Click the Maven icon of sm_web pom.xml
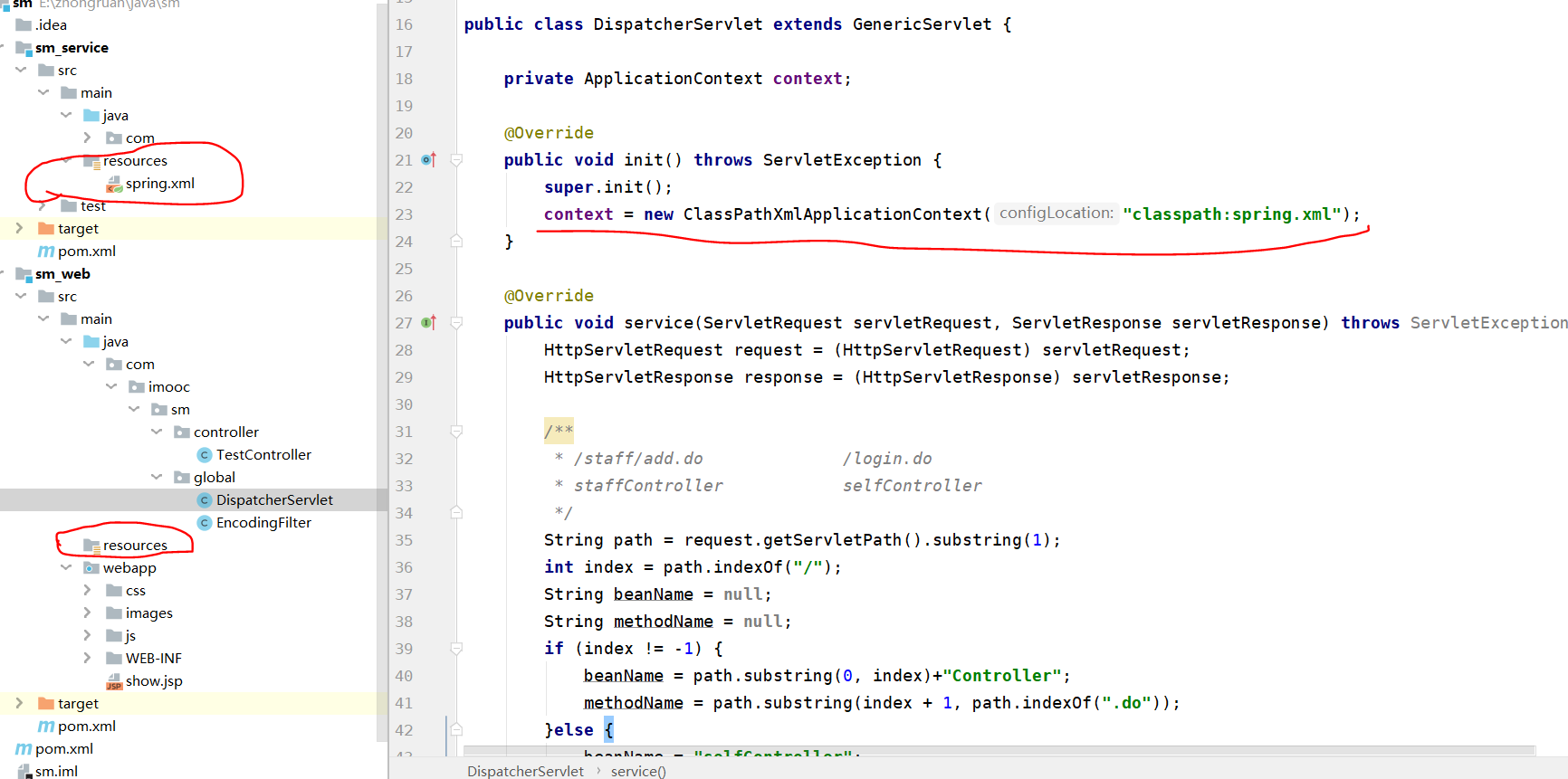This screenshot has width=1568, height=779. coord(46,727)
